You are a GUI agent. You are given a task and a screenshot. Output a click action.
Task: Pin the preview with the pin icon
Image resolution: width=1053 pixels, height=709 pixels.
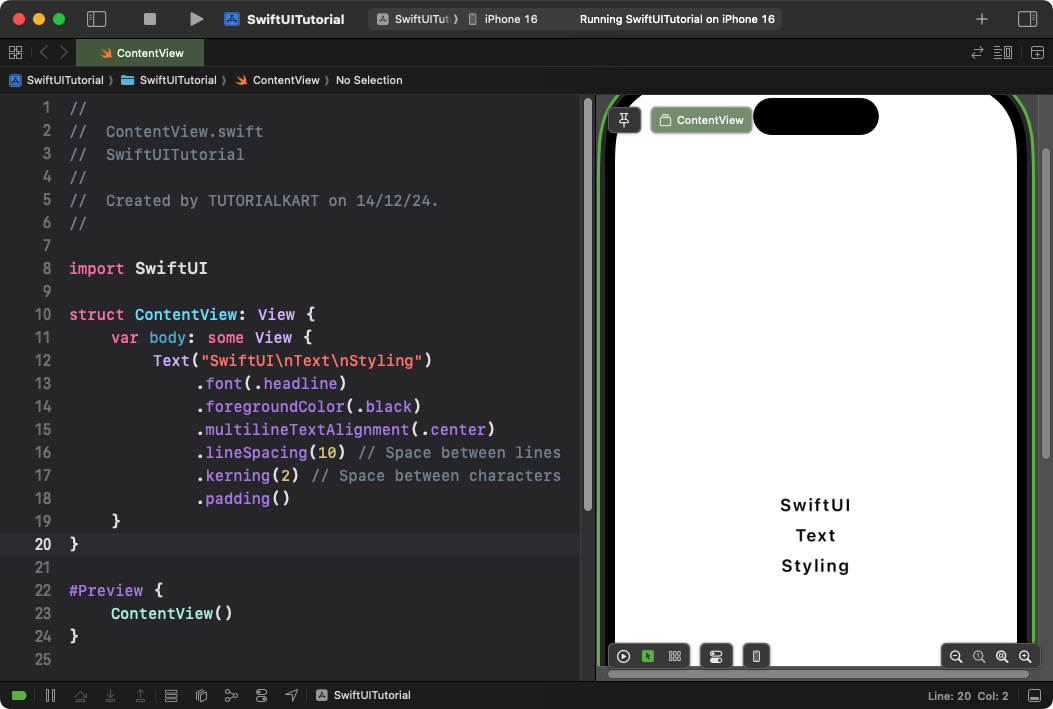coord(624,120)
